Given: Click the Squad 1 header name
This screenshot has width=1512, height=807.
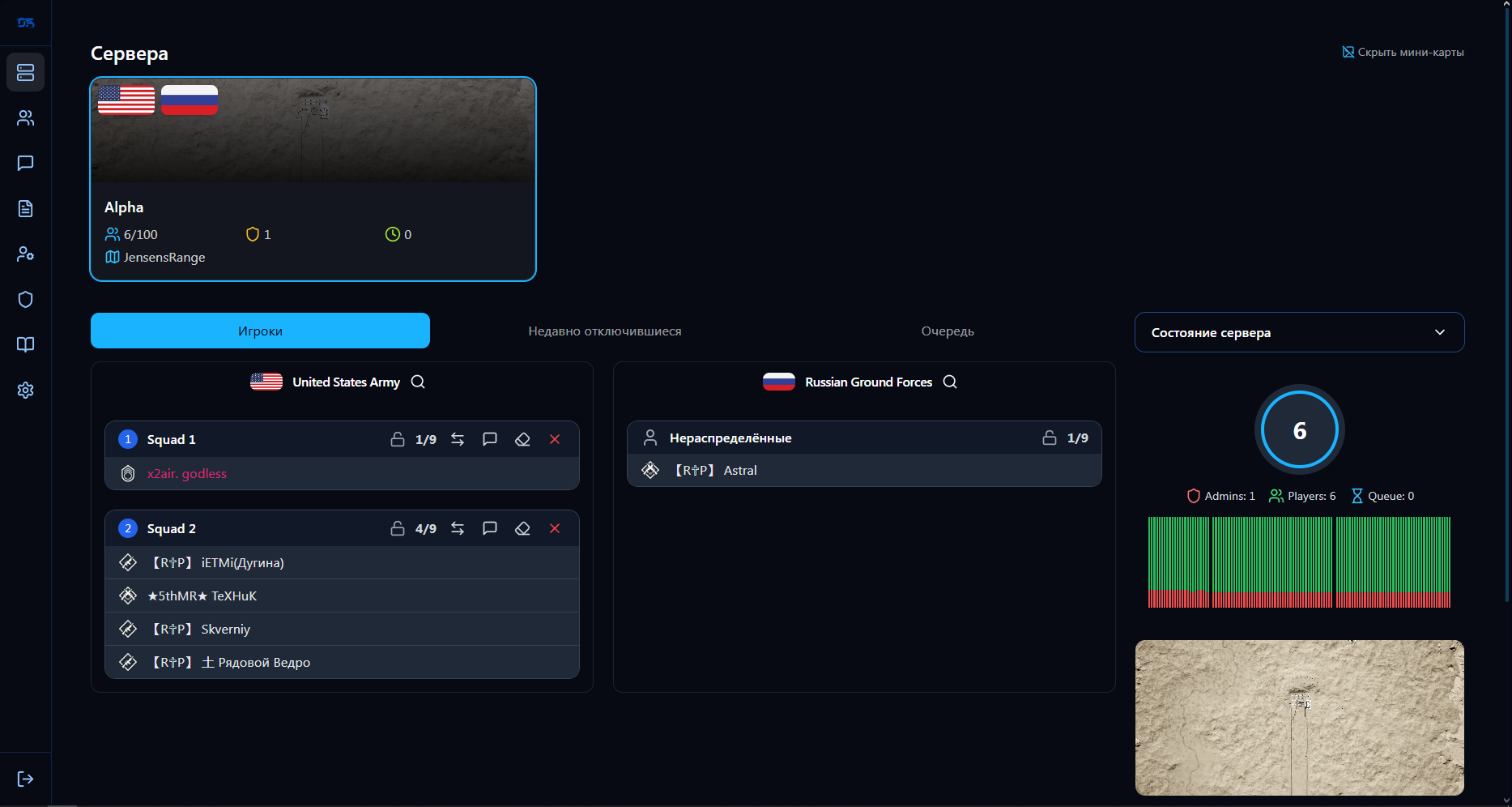Looking at the screenshot, I should [171, 439].
